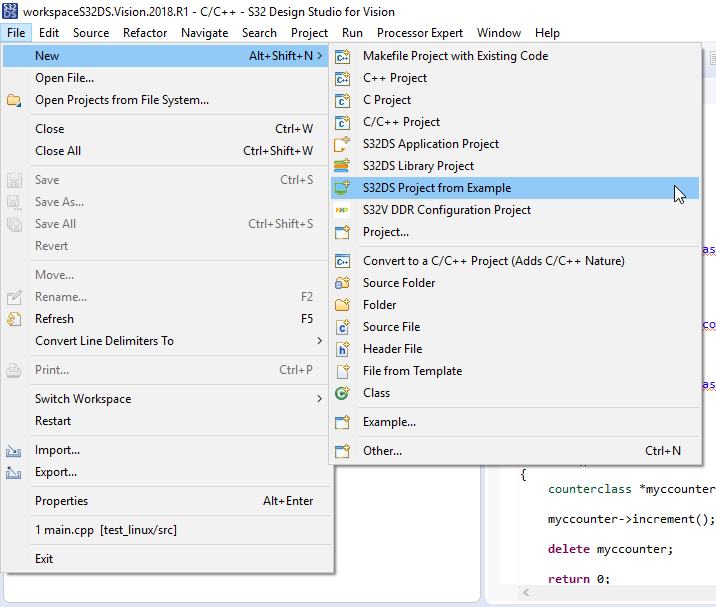Click the Import icon in File menu

(14, 450)
